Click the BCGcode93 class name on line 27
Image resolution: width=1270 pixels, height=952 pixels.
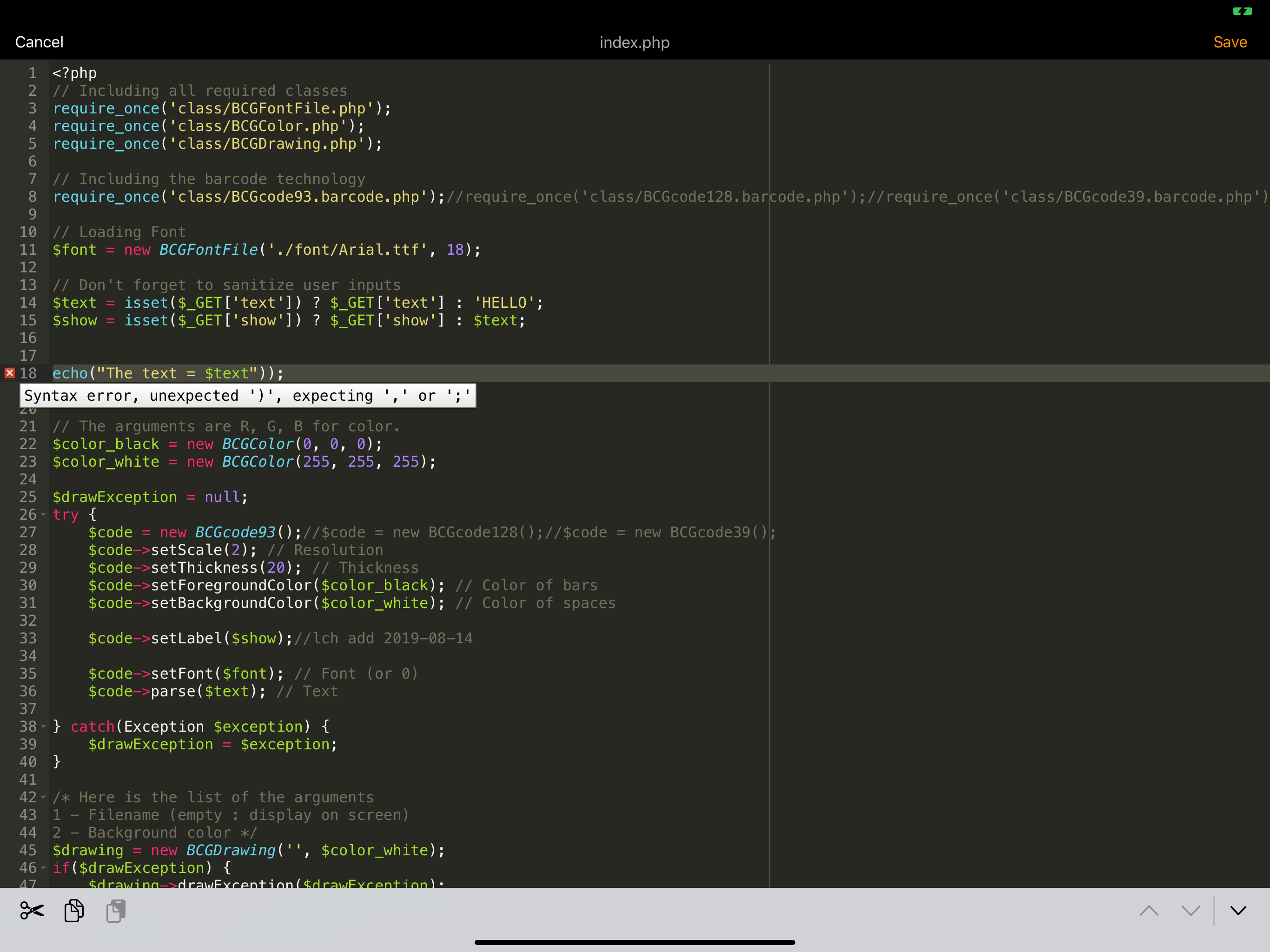click(235, 532)
